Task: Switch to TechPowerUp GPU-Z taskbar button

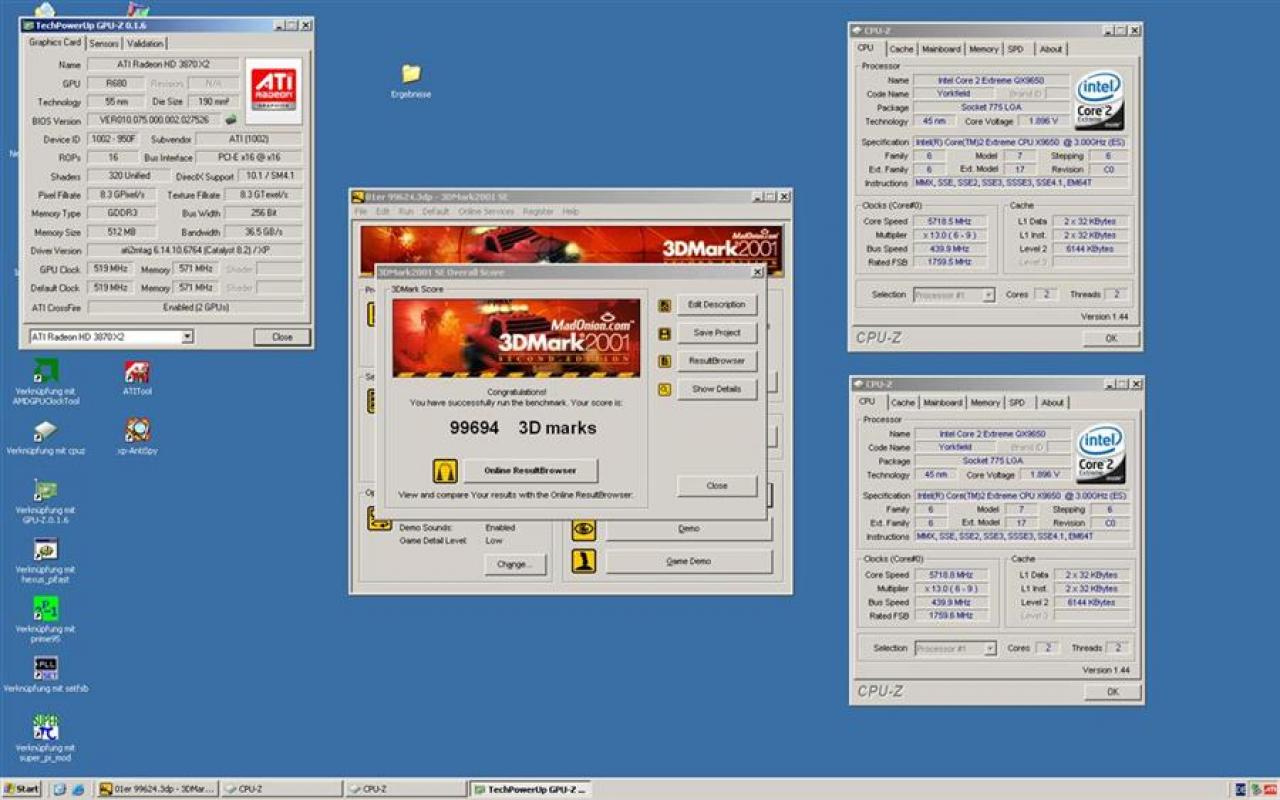Action: point(530,789)
